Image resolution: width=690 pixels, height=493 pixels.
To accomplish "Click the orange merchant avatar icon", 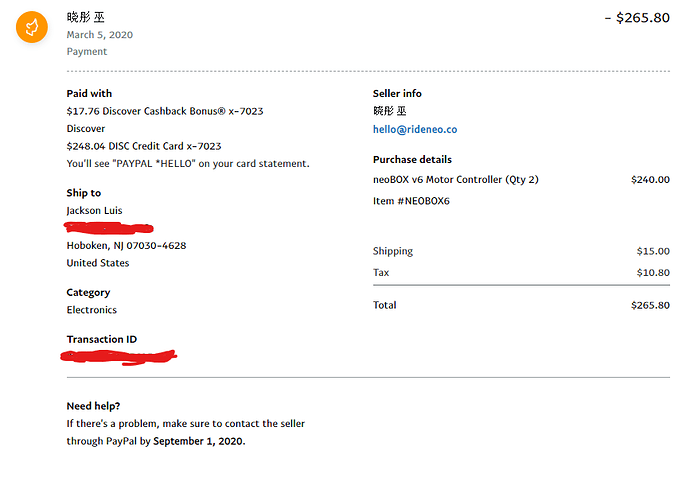I will (x=32, y=27).
